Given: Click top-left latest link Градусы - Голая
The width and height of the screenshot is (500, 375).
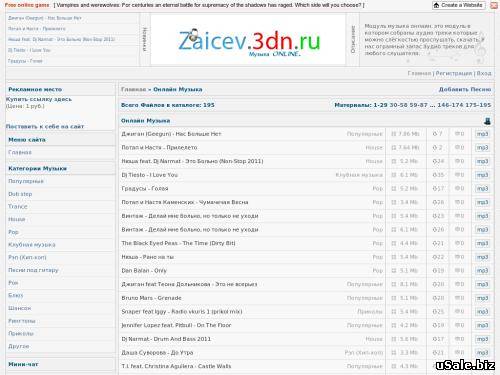Looking at the screenshot, I should [x=25, y=61].
